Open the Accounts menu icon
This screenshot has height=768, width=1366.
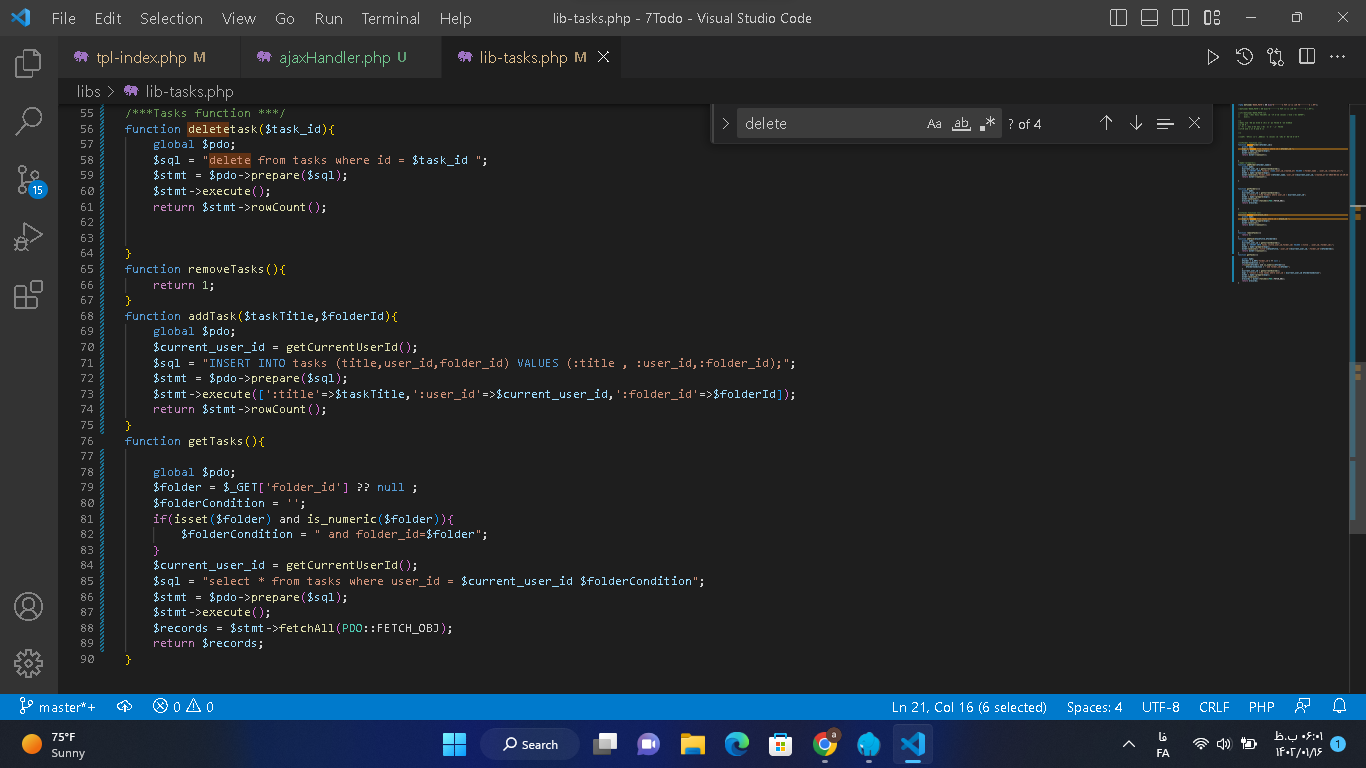[28, 606]
